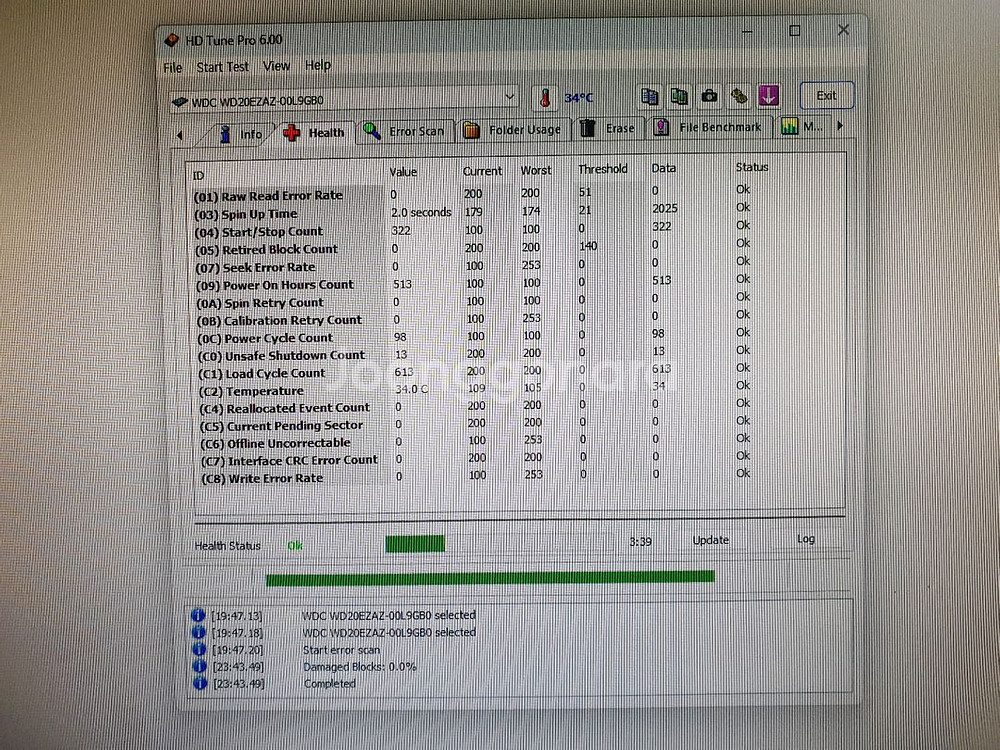Click the Damaged Blocks: 0.0% log entry

pyautogui.click(x=360, y=666)
